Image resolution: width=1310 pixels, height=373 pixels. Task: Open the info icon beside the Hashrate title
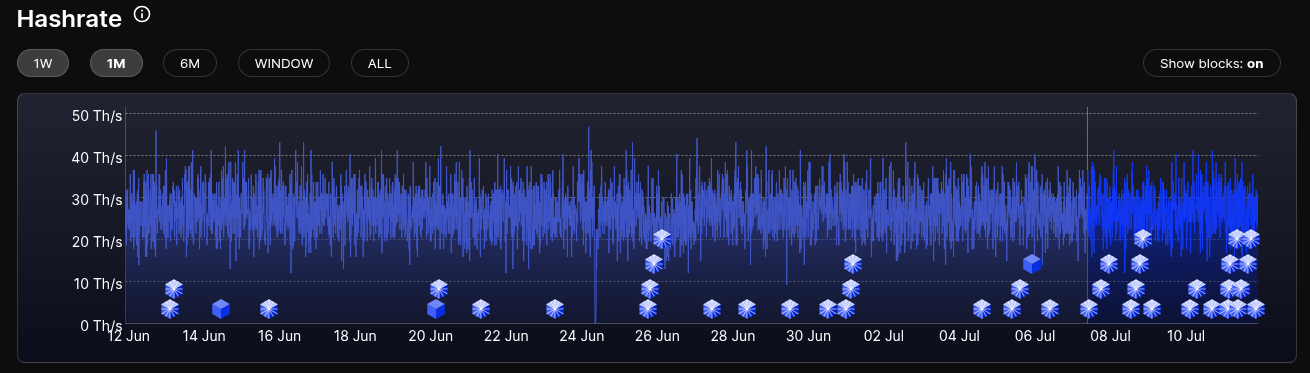click(x=143, y=15)
